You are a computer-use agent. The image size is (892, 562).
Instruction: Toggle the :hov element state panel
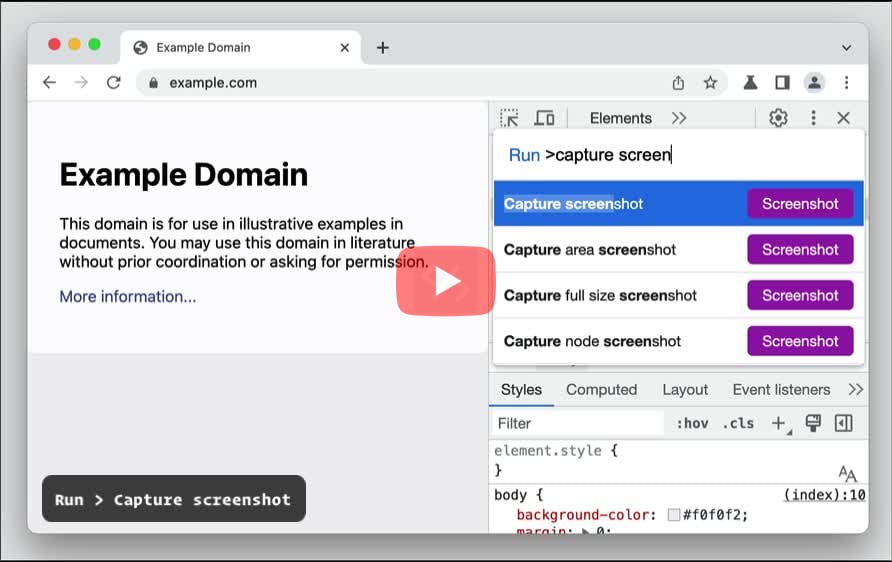(692, 424)
